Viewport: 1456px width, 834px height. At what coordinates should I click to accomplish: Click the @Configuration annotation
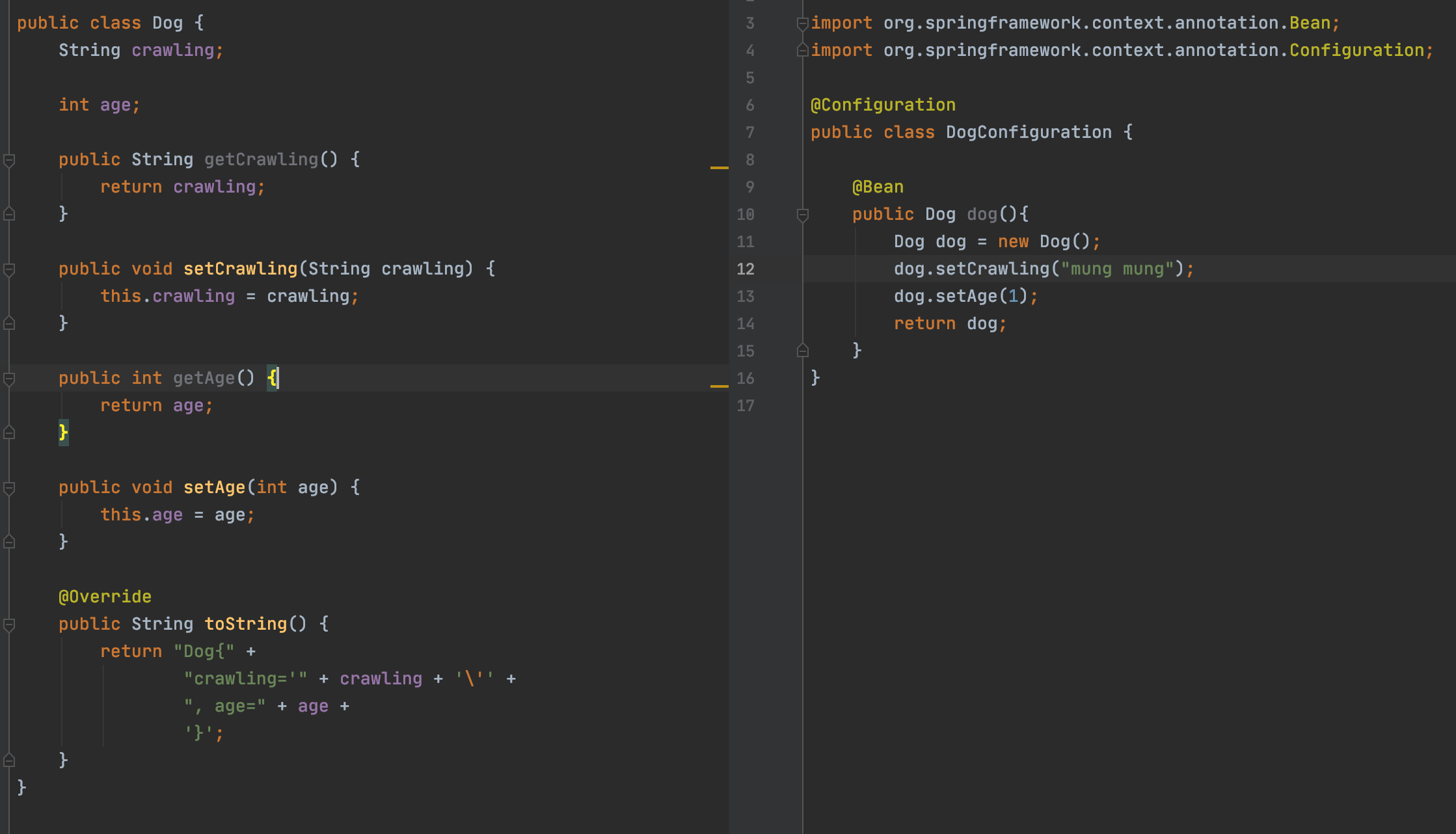(883, 105)
